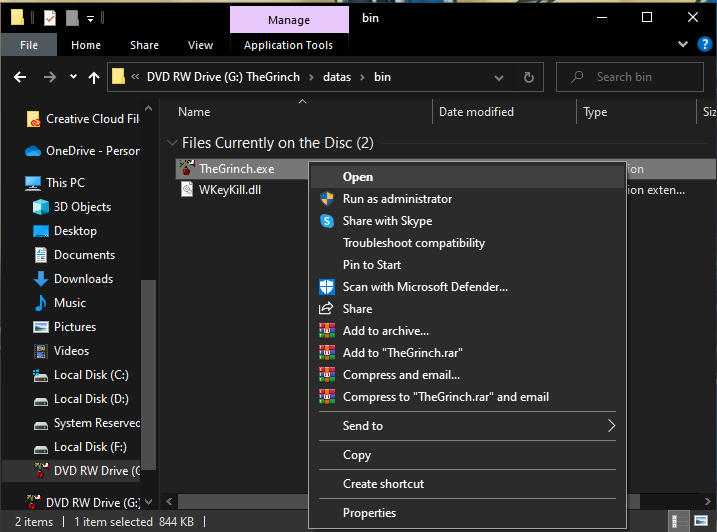Click the Properties checkmark icon in title bar
The width and height of the screenshot is (717, 532).
tap(49, 18)
